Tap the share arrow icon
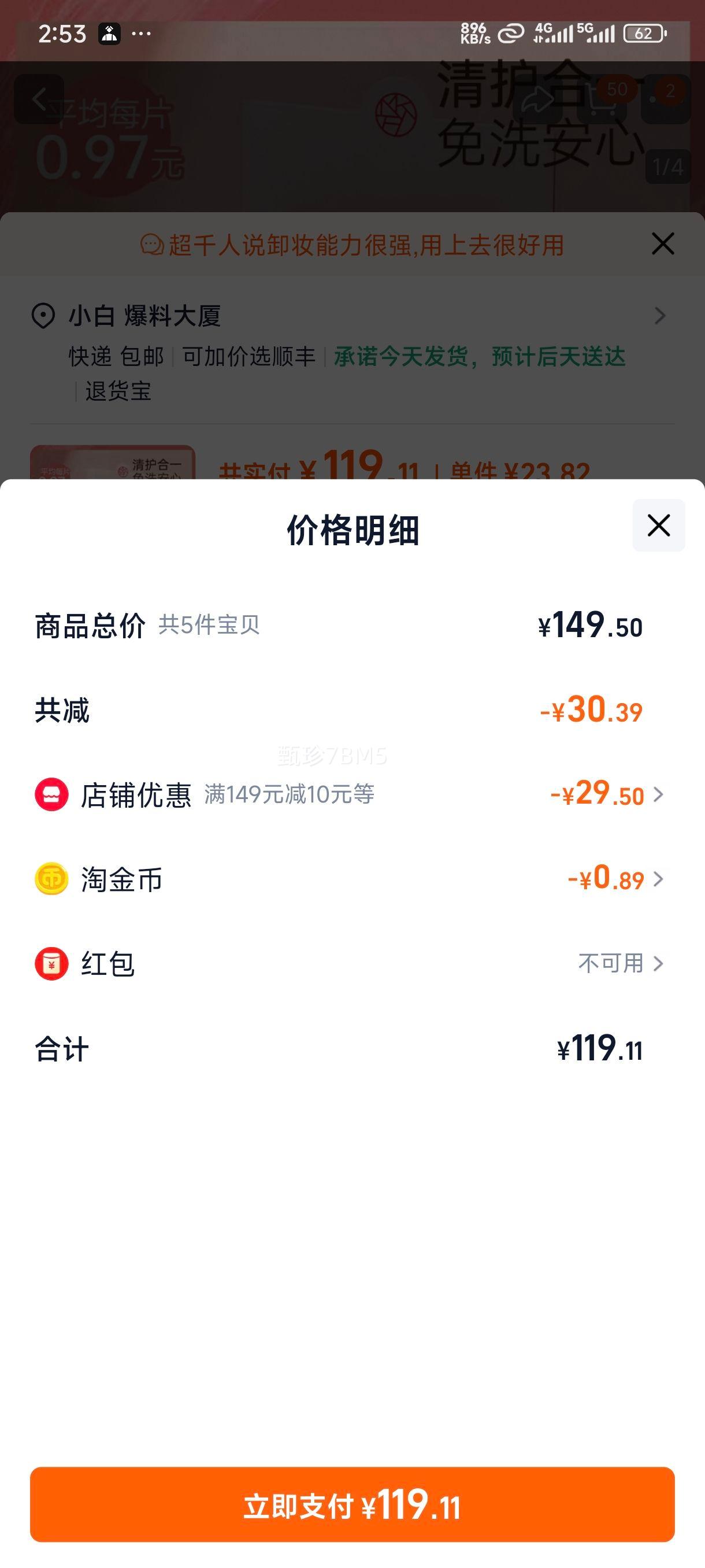Image resolution: width=705 pixels, height=1568 pixels. pyautogui.click(x=537, y=101)
